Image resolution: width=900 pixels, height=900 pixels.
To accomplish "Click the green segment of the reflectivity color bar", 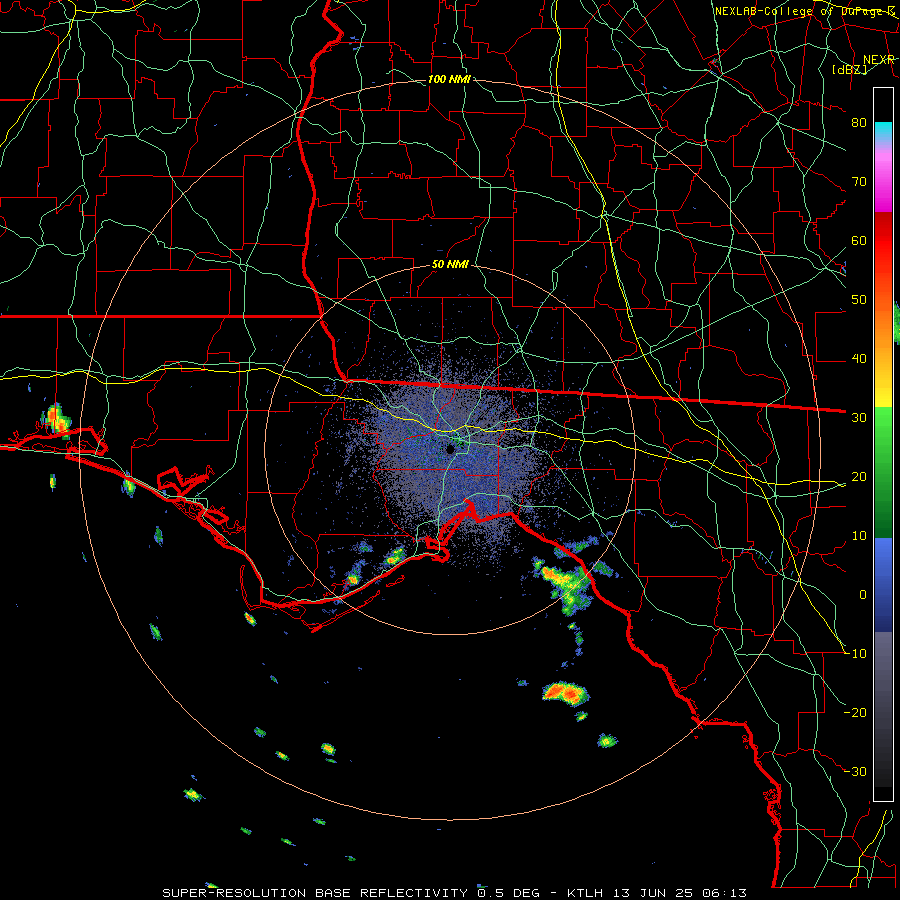I will [x=883, y=472].
